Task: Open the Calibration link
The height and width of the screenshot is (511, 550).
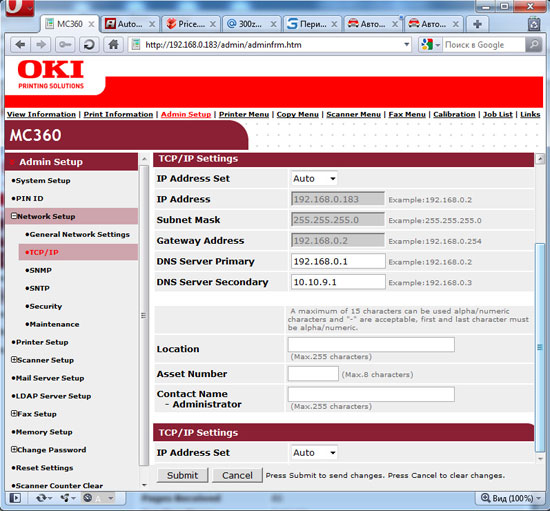Action: tap(454, 114)
